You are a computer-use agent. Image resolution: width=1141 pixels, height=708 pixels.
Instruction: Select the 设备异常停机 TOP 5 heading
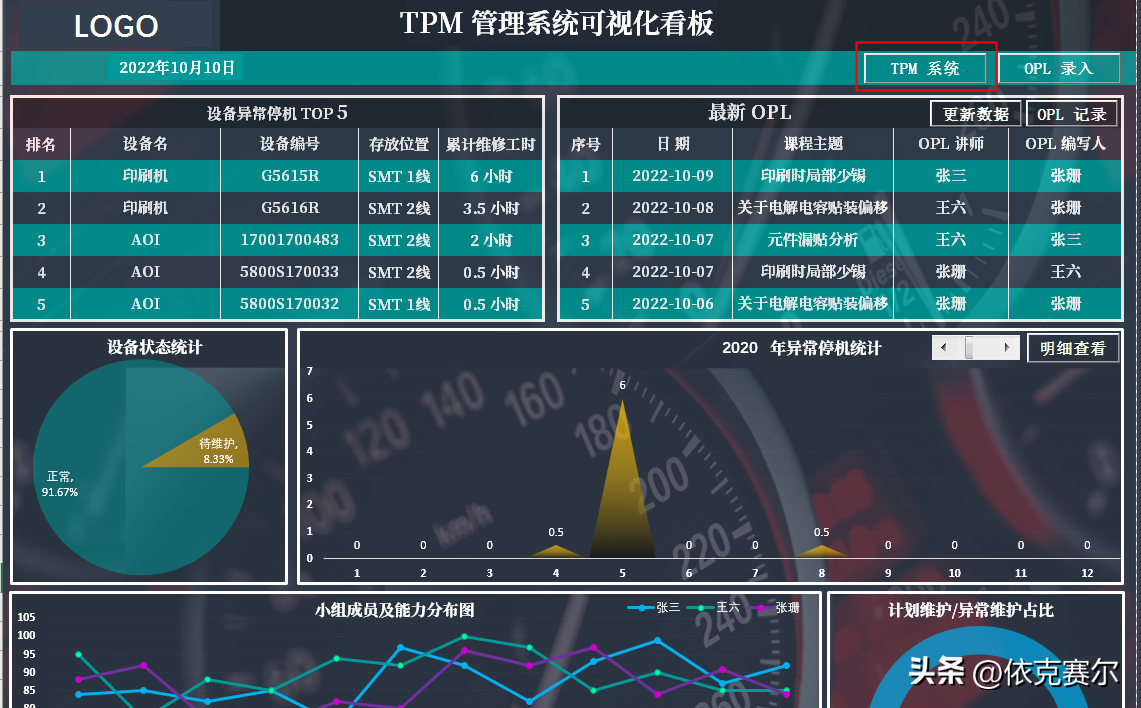(x=277, y=113)
